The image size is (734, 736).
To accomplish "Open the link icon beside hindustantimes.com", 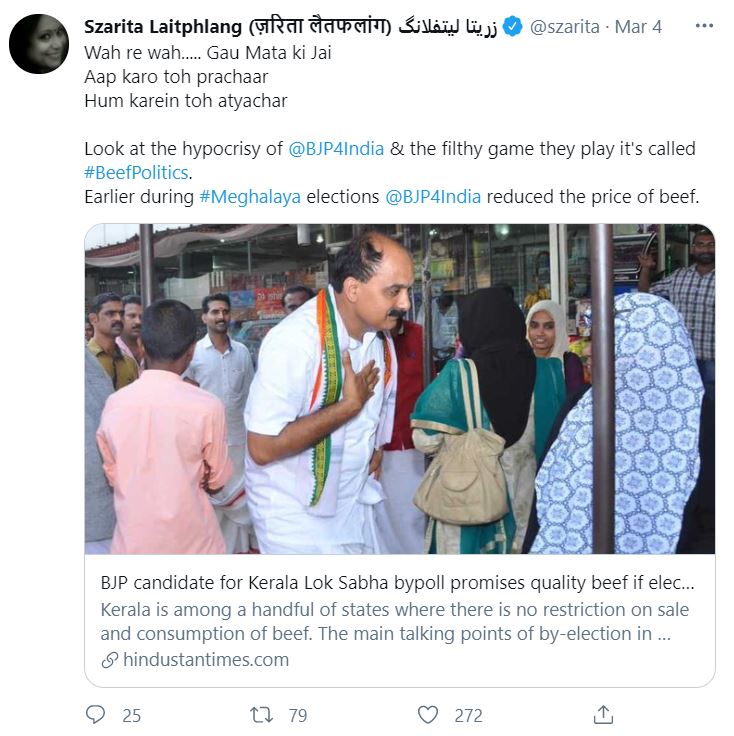I will (x=110, y=660).
